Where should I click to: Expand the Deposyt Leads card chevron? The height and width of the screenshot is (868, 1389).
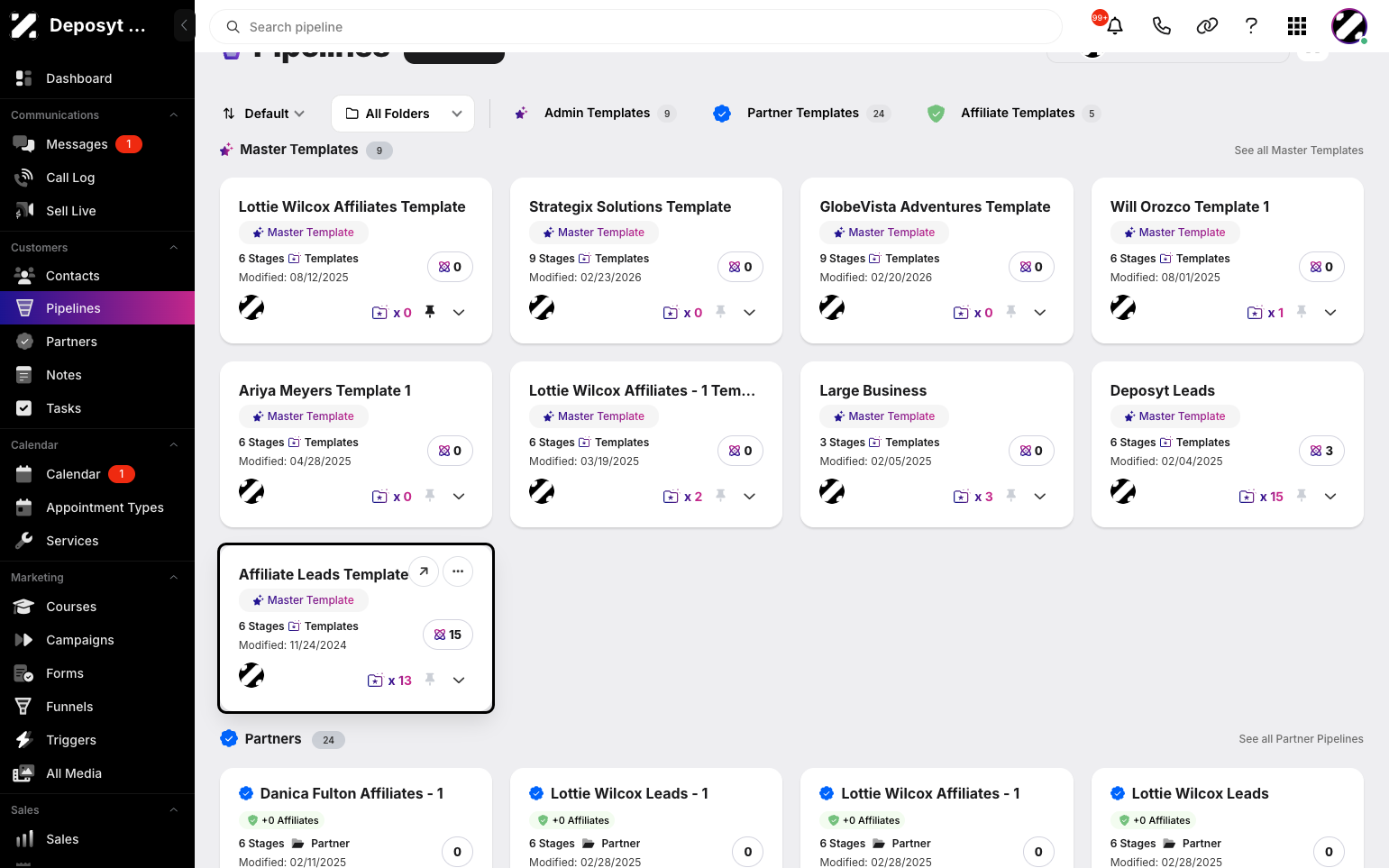pos(1330,497)
